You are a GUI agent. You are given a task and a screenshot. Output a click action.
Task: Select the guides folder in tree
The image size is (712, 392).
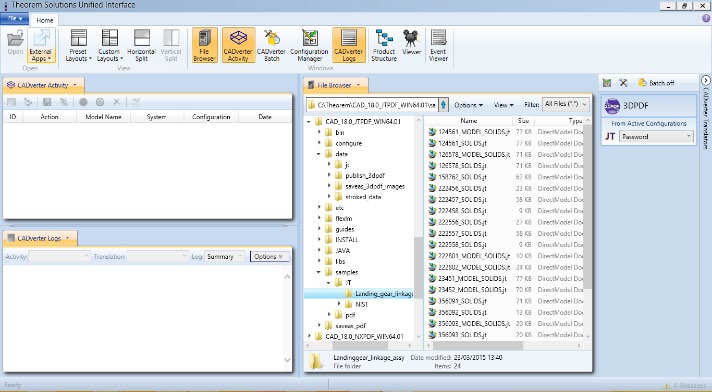(344, 229)
